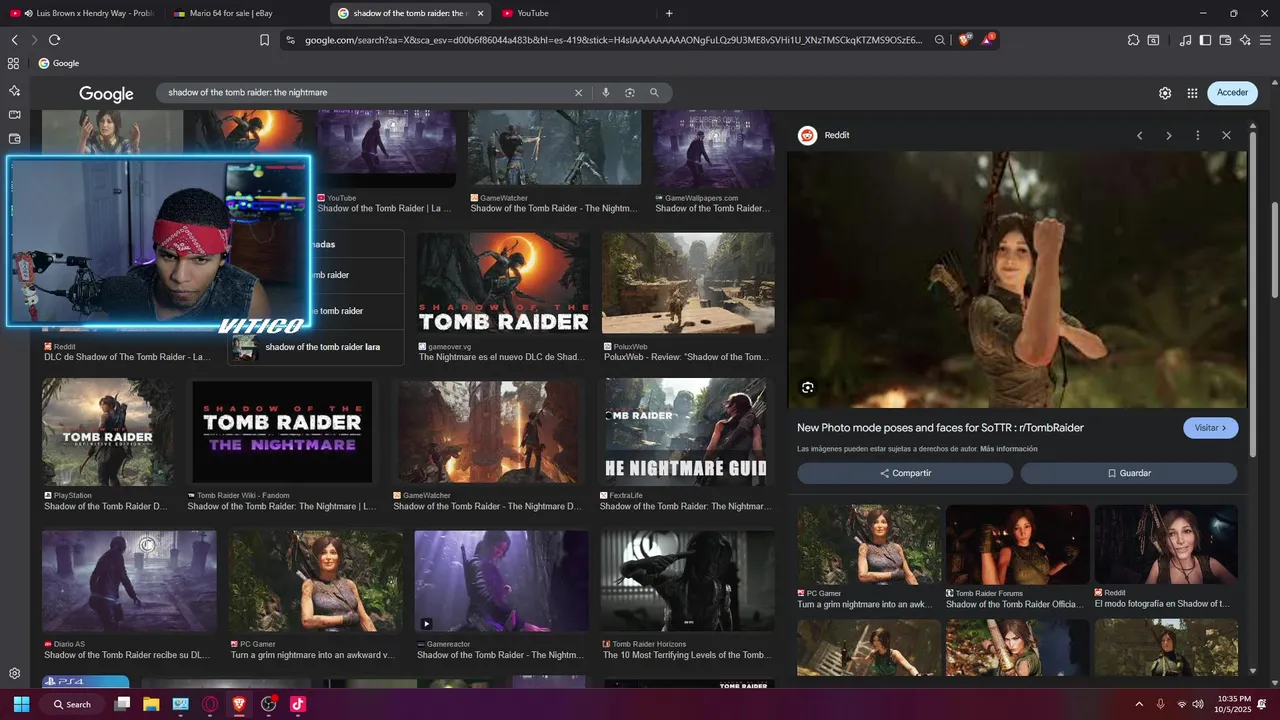Open the Windows Start menu
The height and width of the screenshot is (720, 1280).
click(21, 704)
